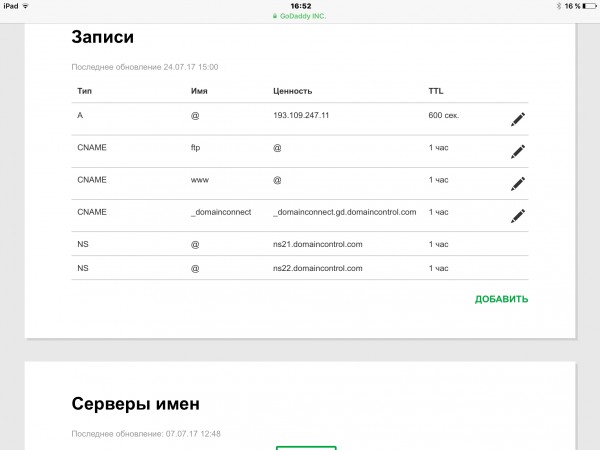Image resolution: width=600 pixels, height=450 pixels.
Task: Tap the iPad label in status bar
Action: click(11, 6)
